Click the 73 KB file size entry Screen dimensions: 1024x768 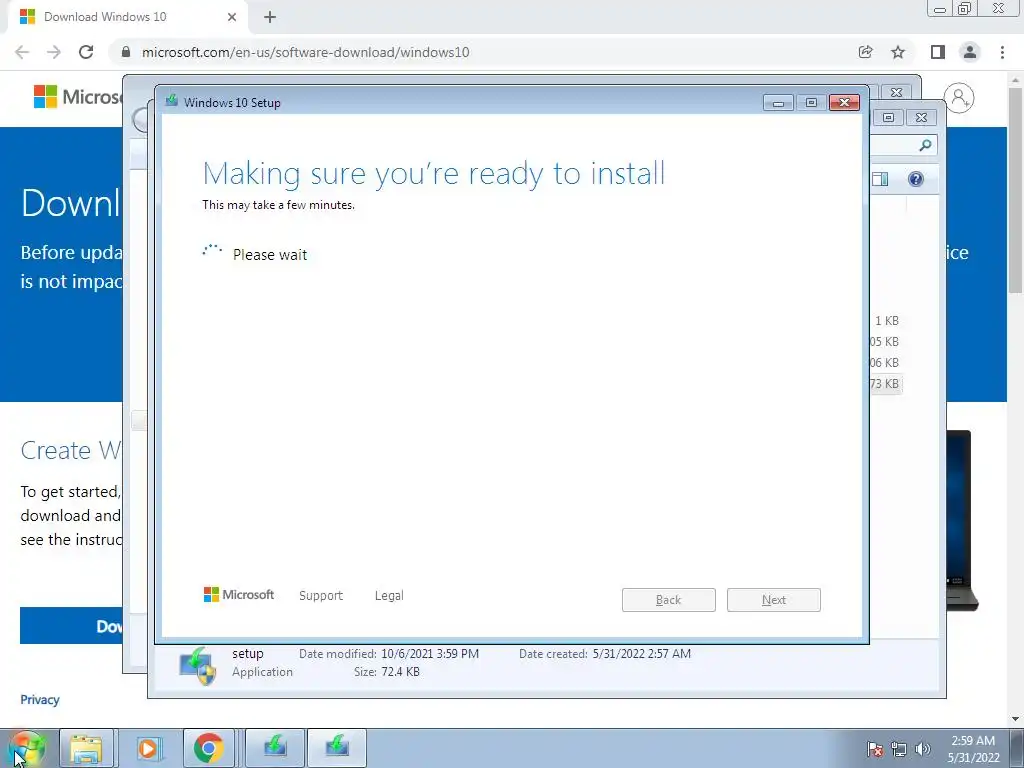pyautogui.click(x=884, y=384)
